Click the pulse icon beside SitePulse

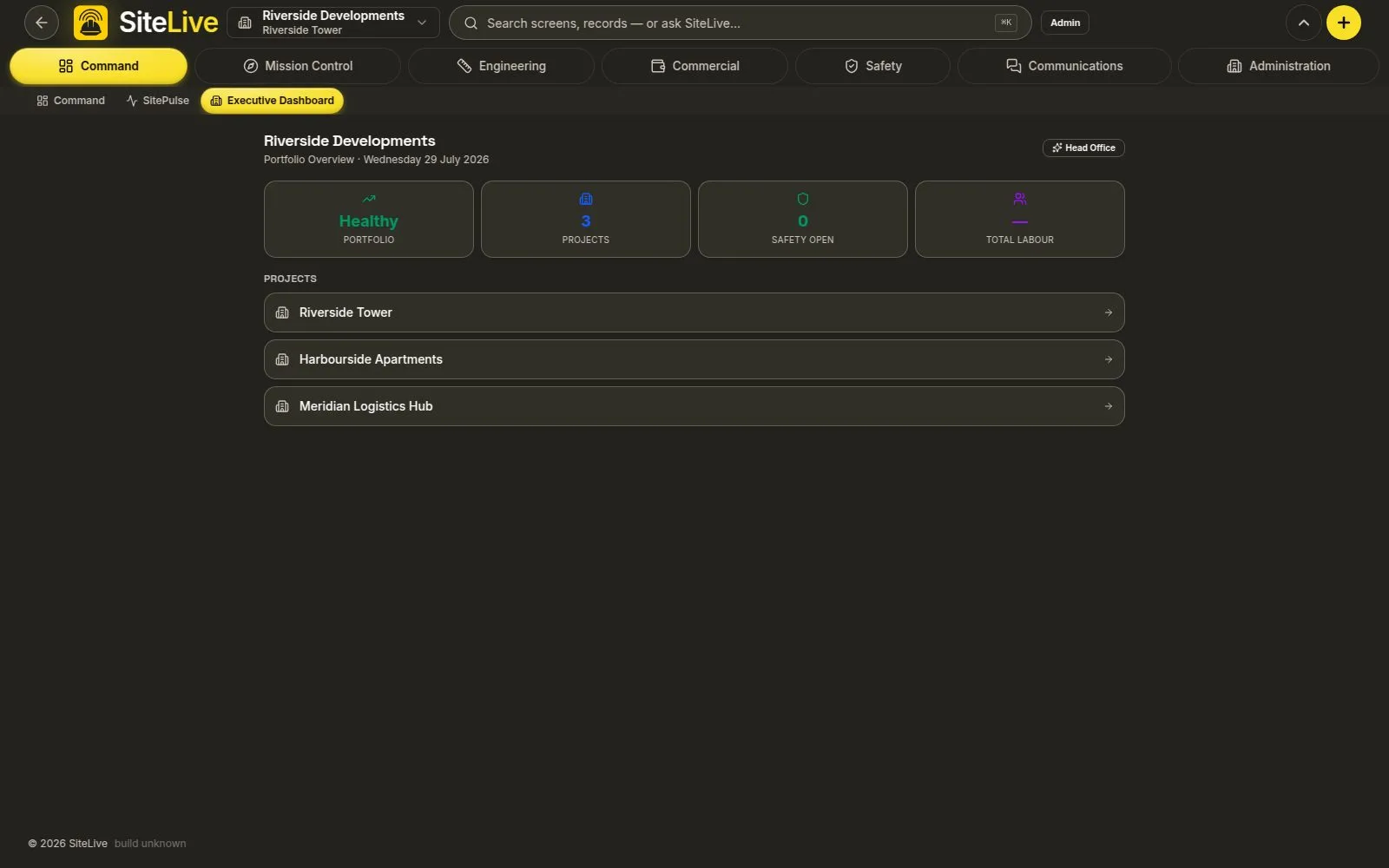[x=132, y=101]
